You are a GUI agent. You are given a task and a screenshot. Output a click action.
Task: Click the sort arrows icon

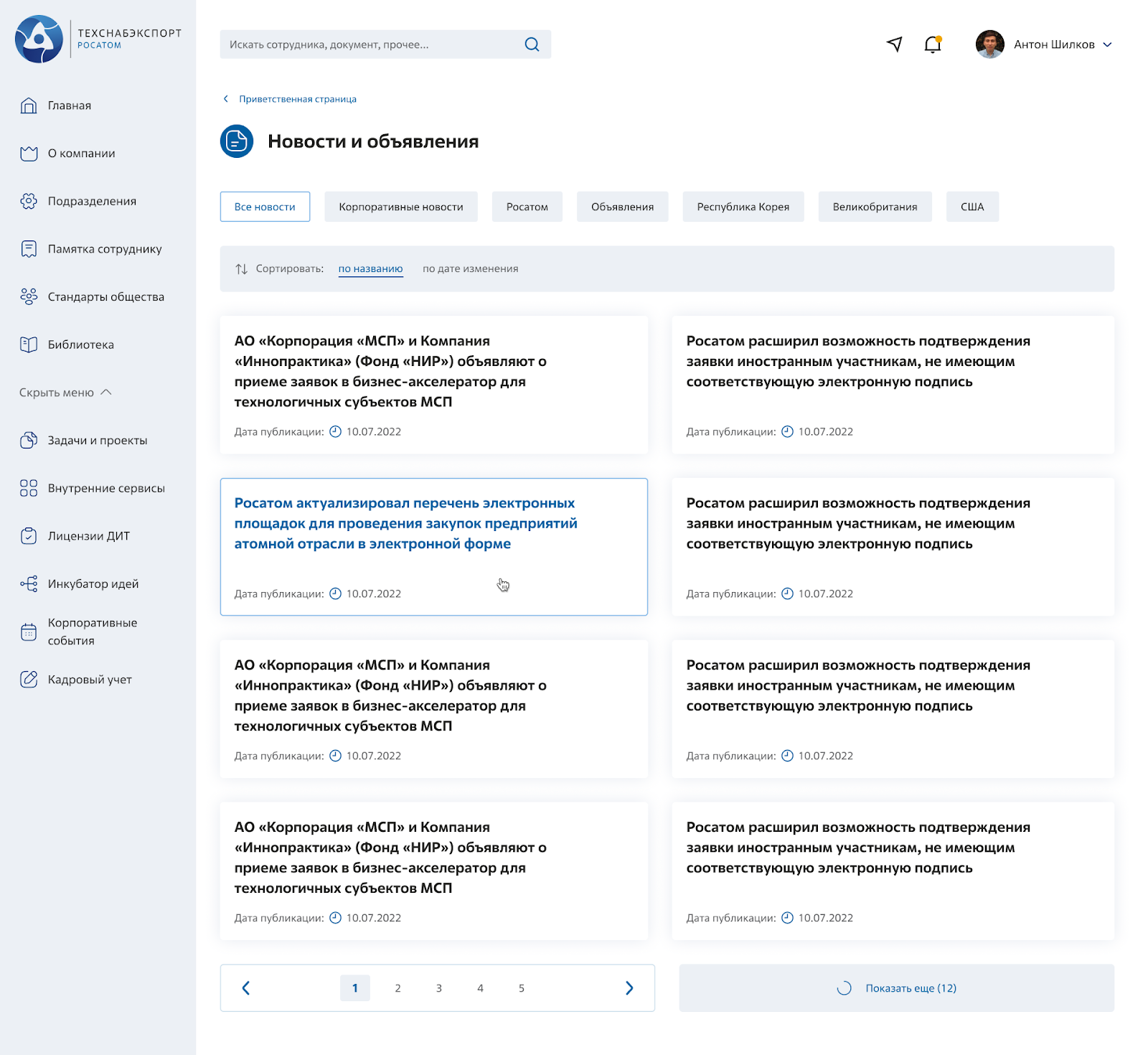click(241, 269)
